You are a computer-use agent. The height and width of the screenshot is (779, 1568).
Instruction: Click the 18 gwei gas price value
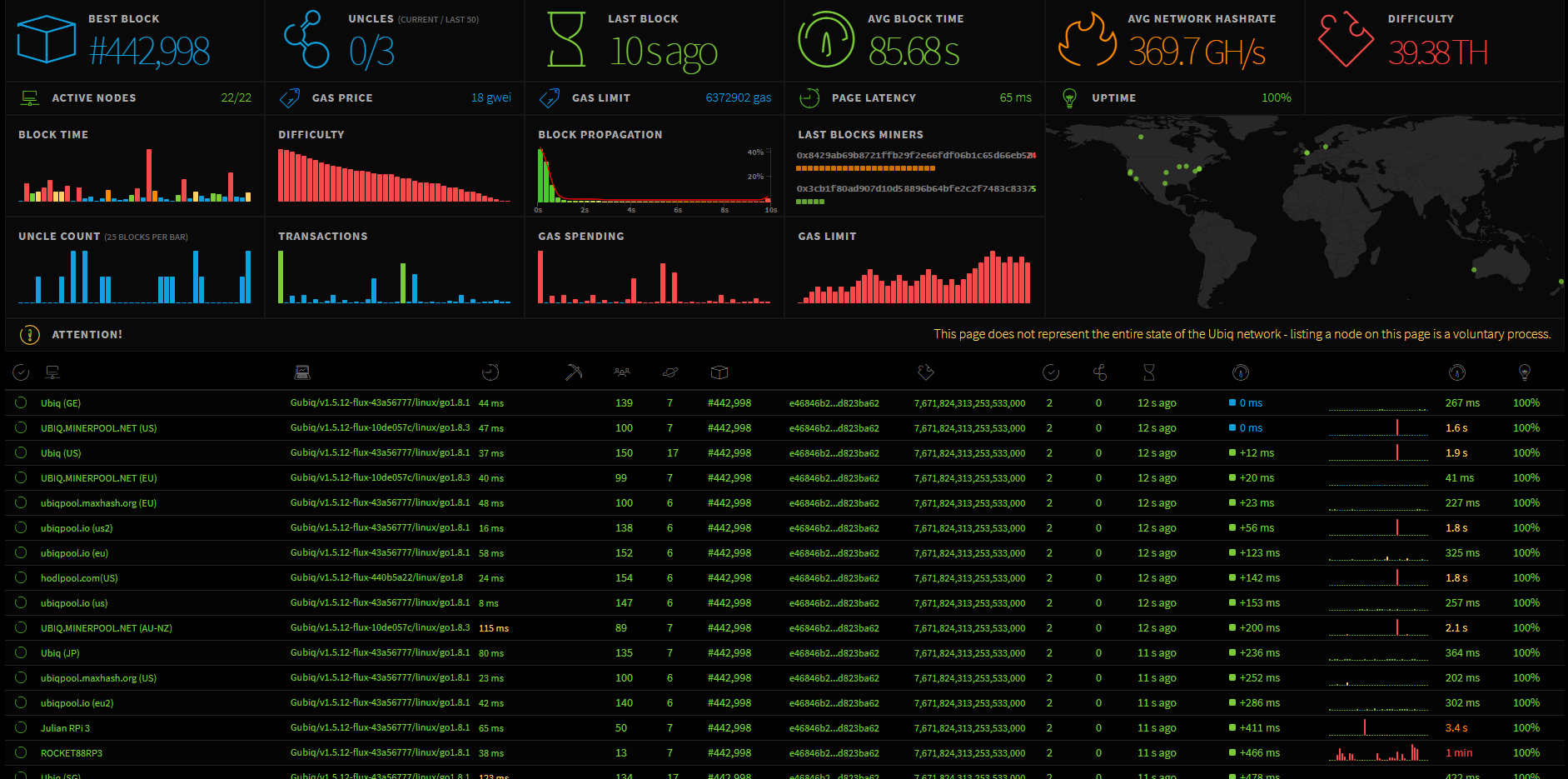click(x=491, y=98)
